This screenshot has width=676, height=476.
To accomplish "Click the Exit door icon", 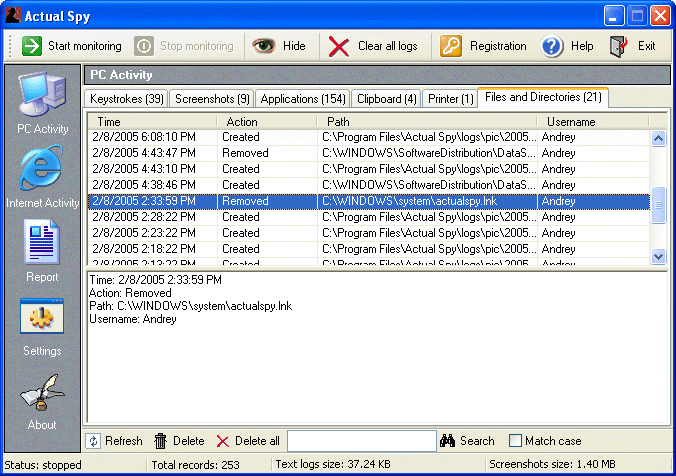I will 619,46.
